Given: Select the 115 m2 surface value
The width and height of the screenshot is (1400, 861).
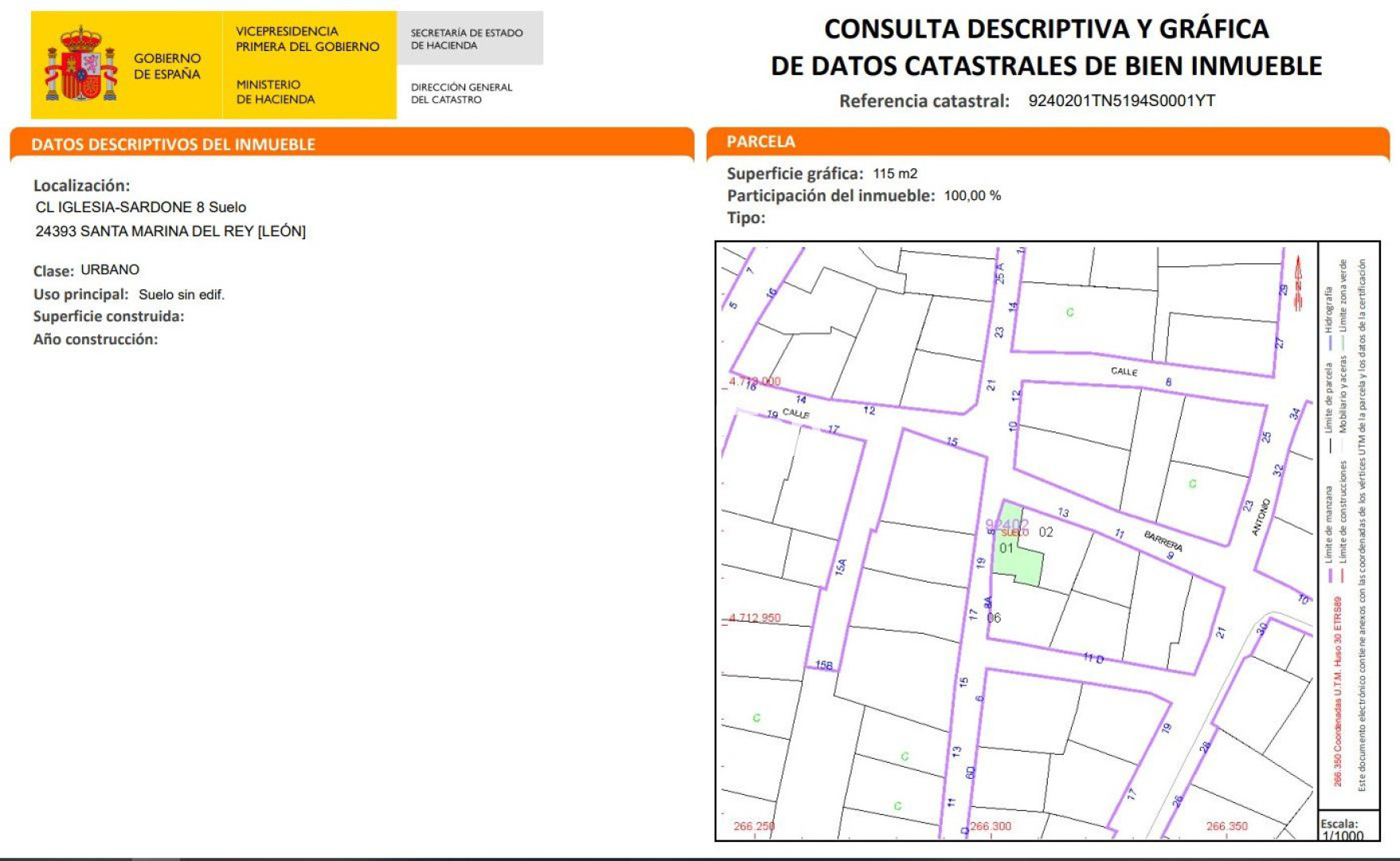Looking at the screenshot, I should [895, 174].
